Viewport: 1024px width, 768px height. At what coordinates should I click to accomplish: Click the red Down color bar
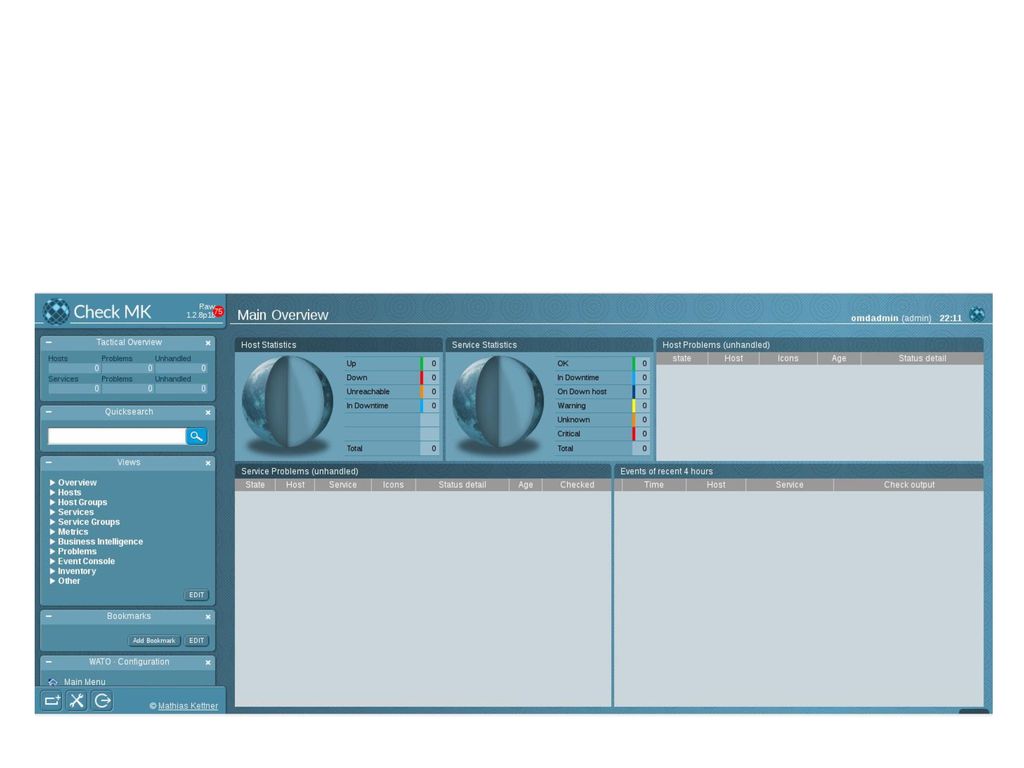coord(422,377)
